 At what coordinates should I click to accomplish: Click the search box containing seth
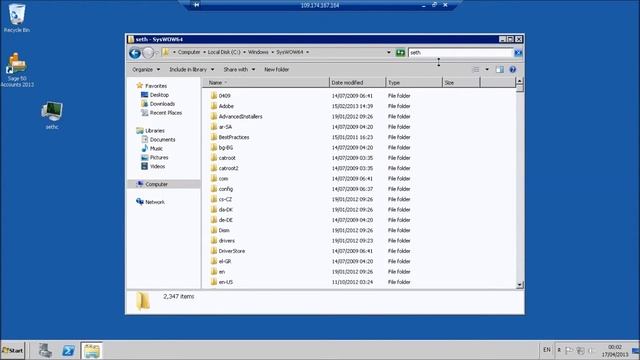[x=461, y=53]
